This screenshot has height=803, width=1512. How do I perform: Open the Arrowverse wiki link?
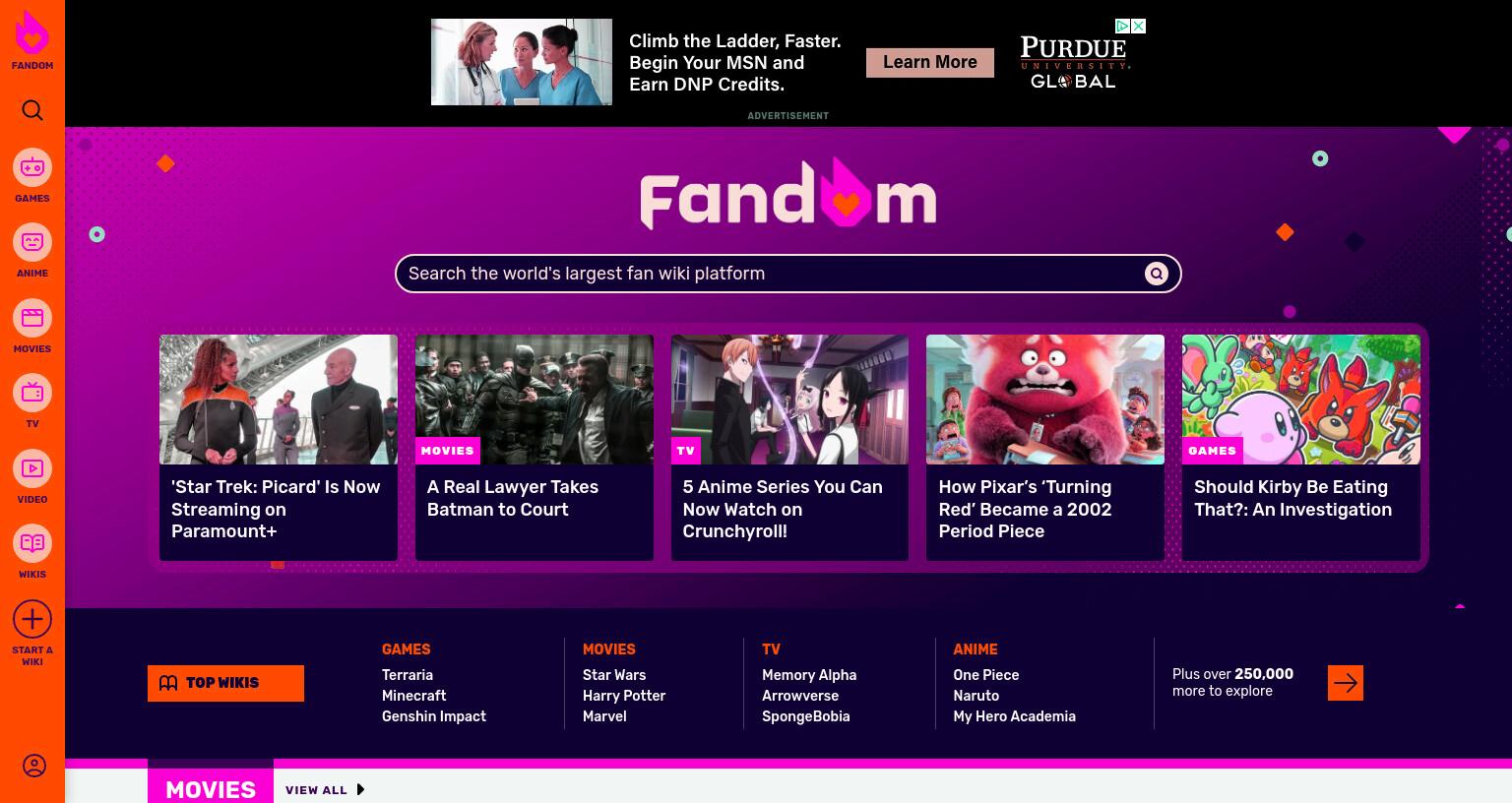coord(800,696)
